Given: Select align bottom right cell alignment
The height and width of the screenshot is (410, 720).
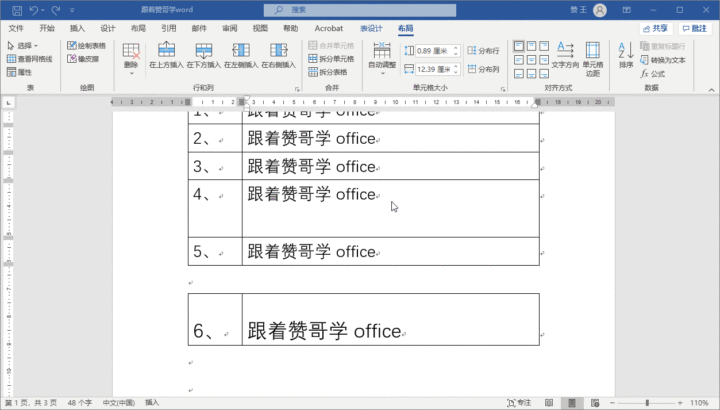Looking at the screenshot, I should pyautogui.click(x=544, y=73).
